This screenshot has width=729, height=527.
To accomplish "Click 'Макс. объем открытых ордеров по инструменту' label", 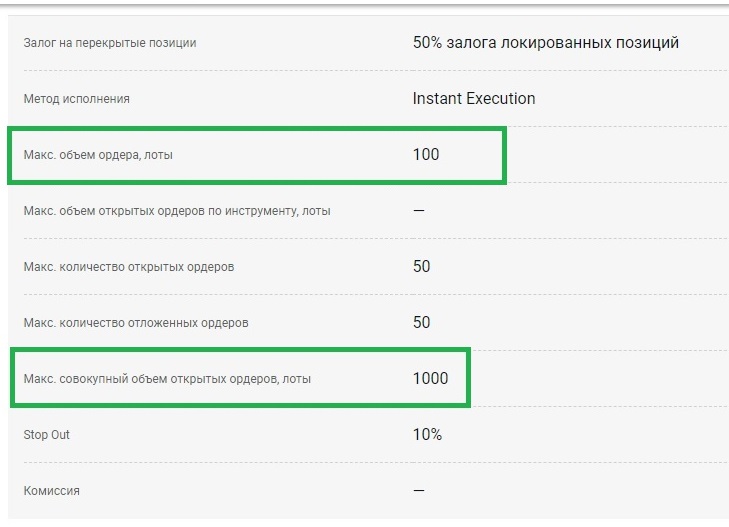I will [177, 211].
